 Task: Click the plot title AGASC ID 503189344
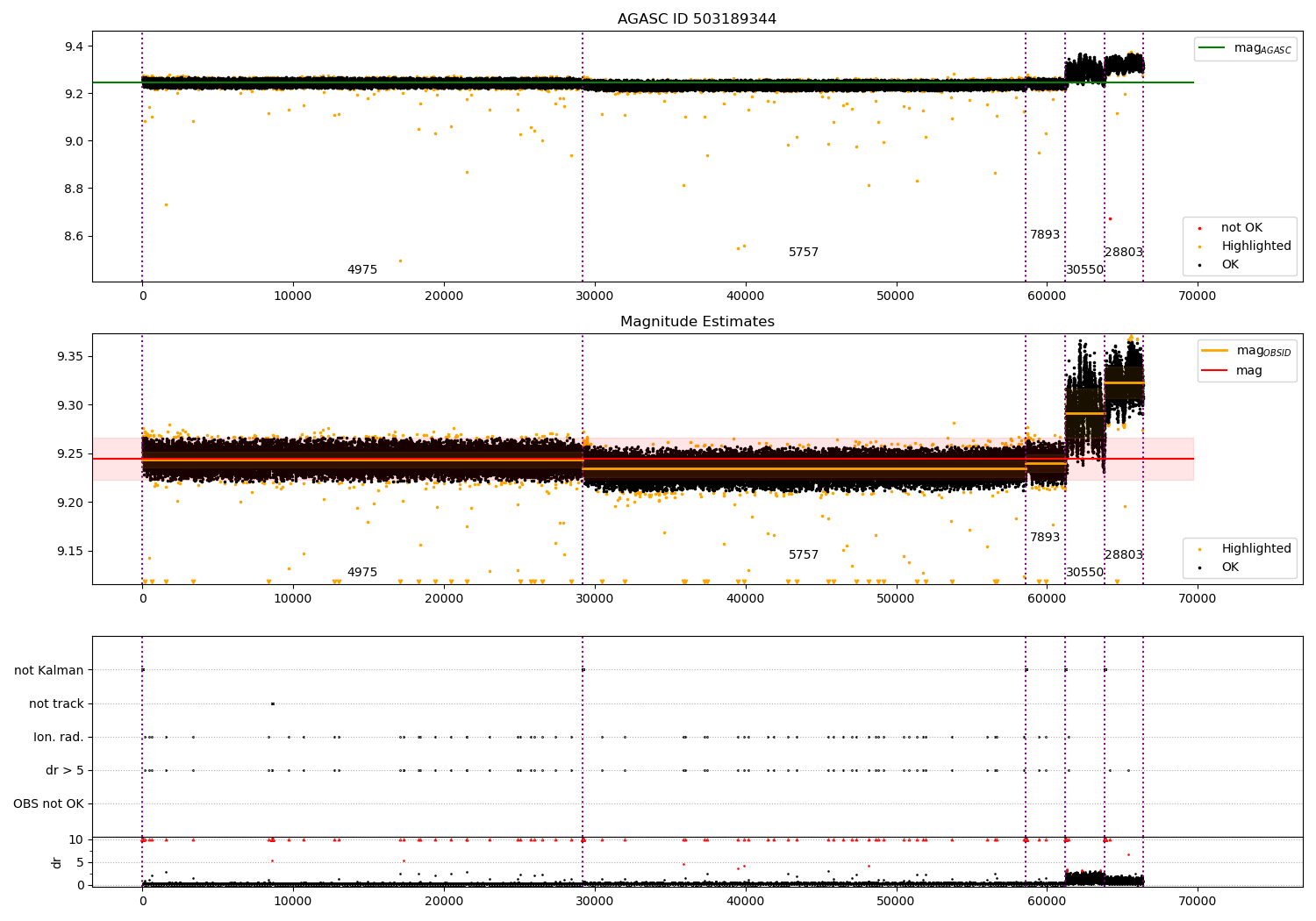tap(697, 19)
